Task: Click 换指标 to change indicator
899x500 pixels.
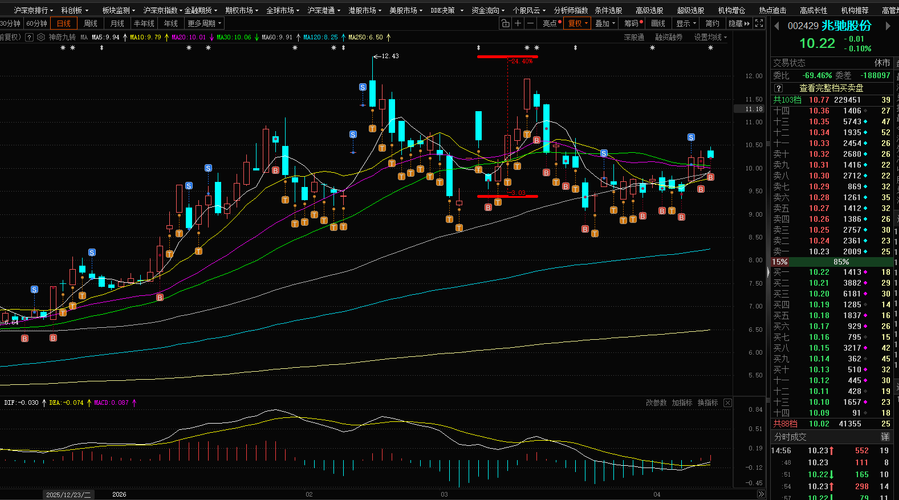Action: point(708,402)
